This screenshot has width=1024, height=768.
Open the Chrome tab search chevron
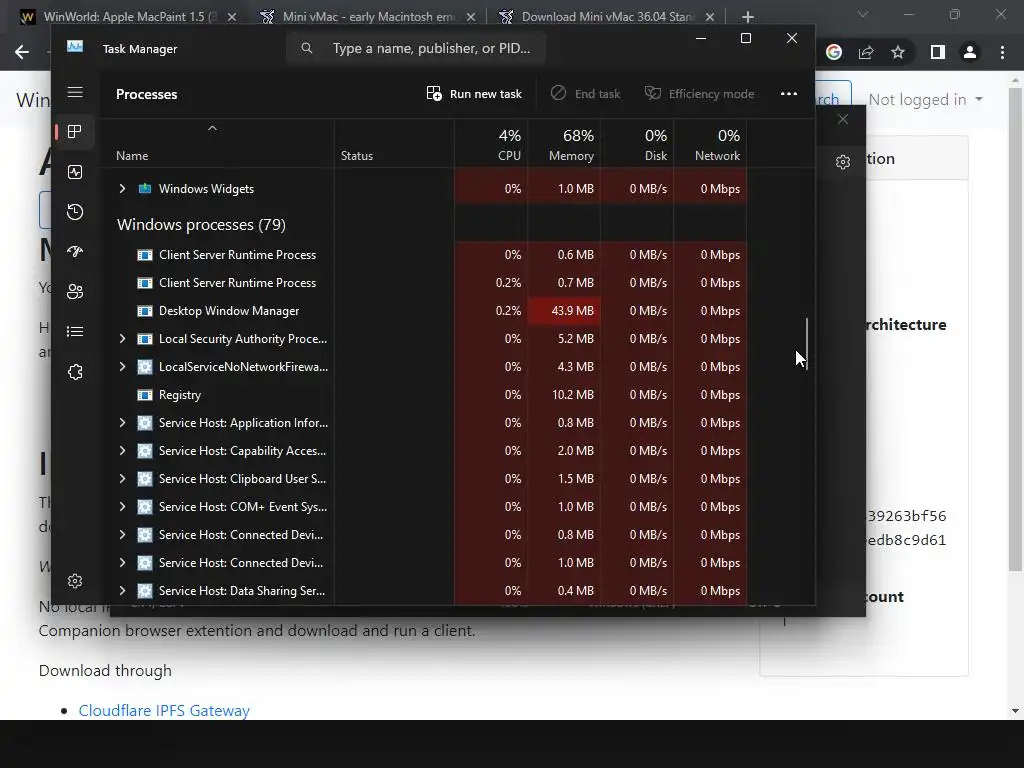point(863,14)
